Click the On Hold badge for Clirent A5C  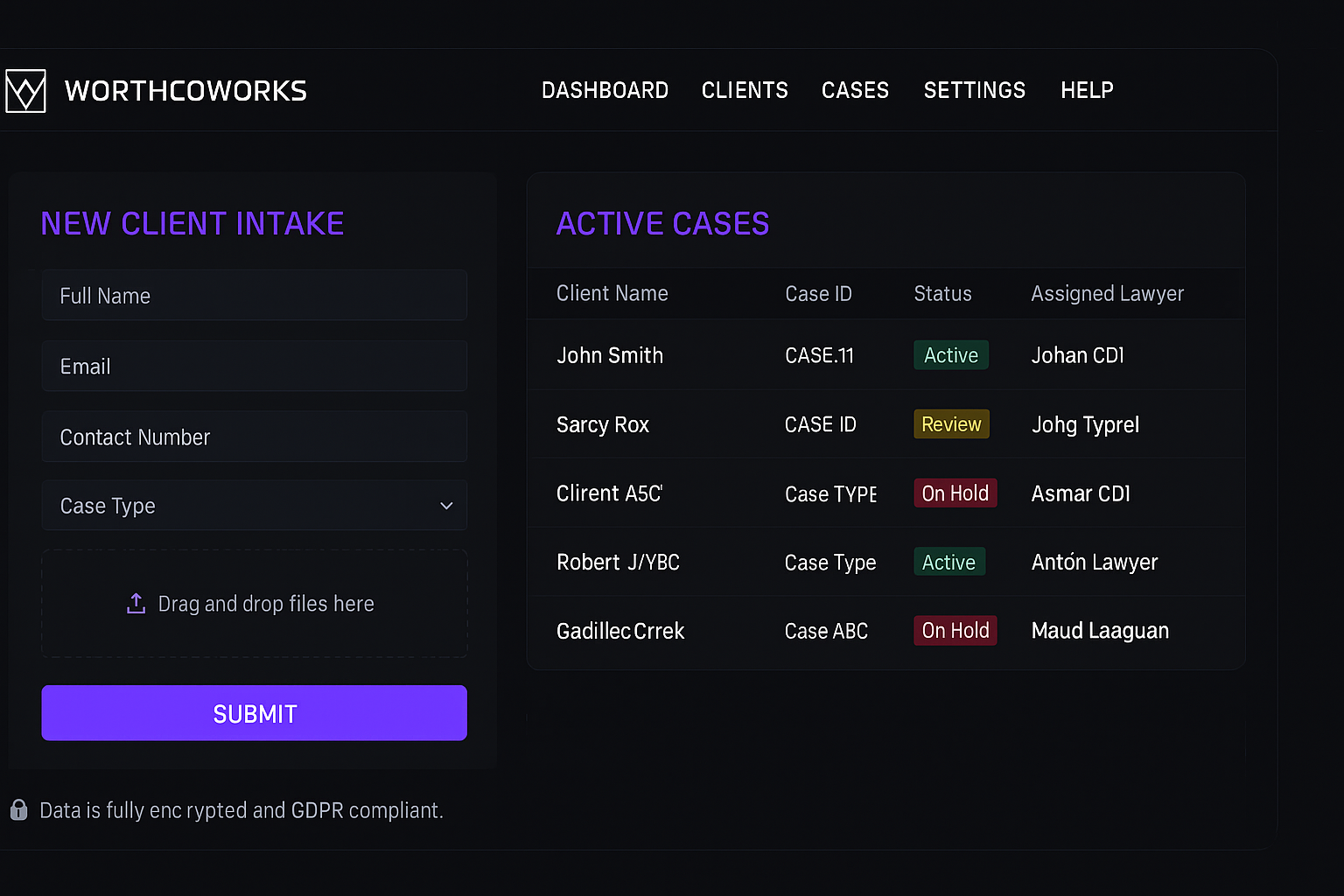click(955, 493)
